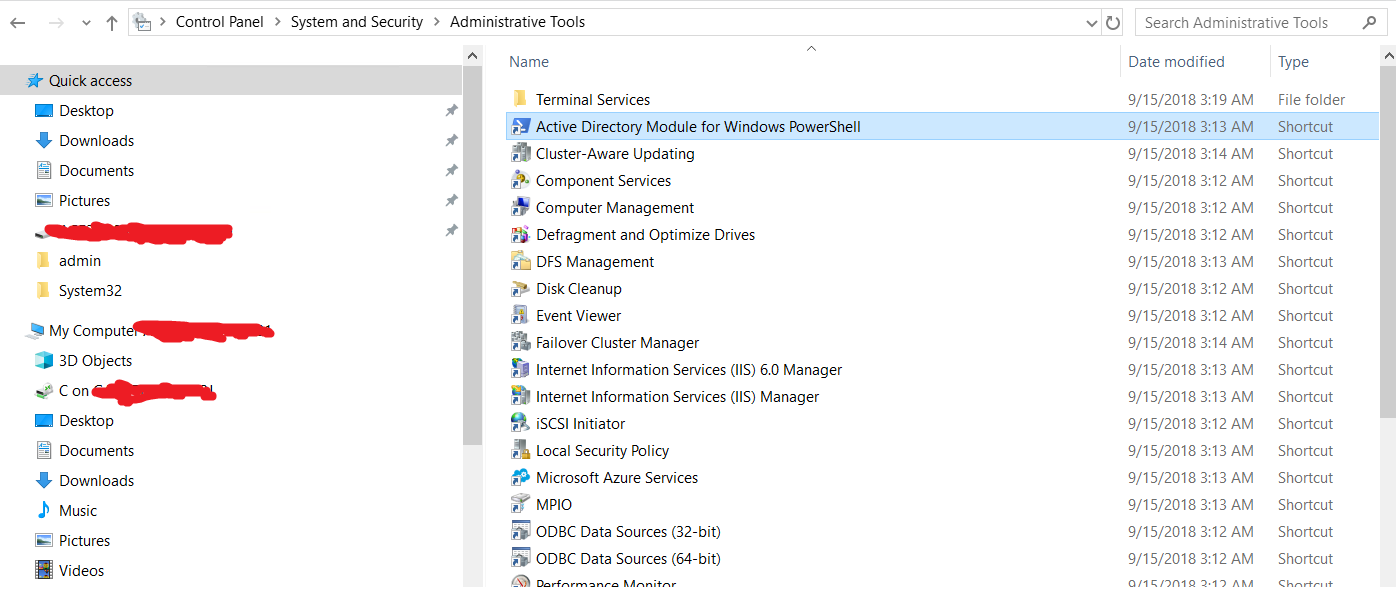Click the ODBC Data Sources (32-bit) icon
The image size is (1397, 597).
click(520, 531)
